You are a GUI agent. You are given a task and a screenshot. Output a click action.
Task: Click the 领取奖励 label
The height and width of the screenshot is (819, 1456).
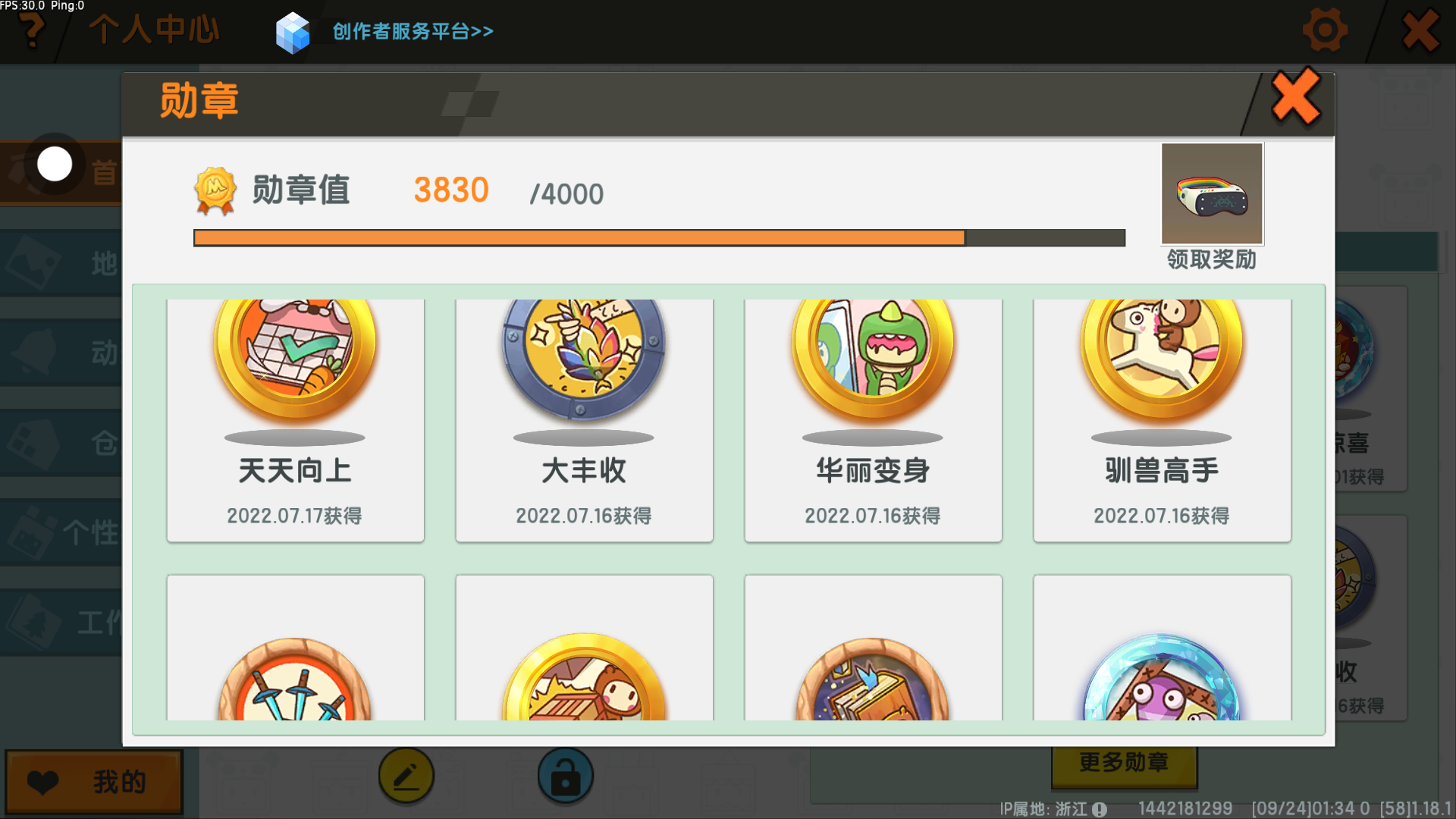[x=1212, y=259]
